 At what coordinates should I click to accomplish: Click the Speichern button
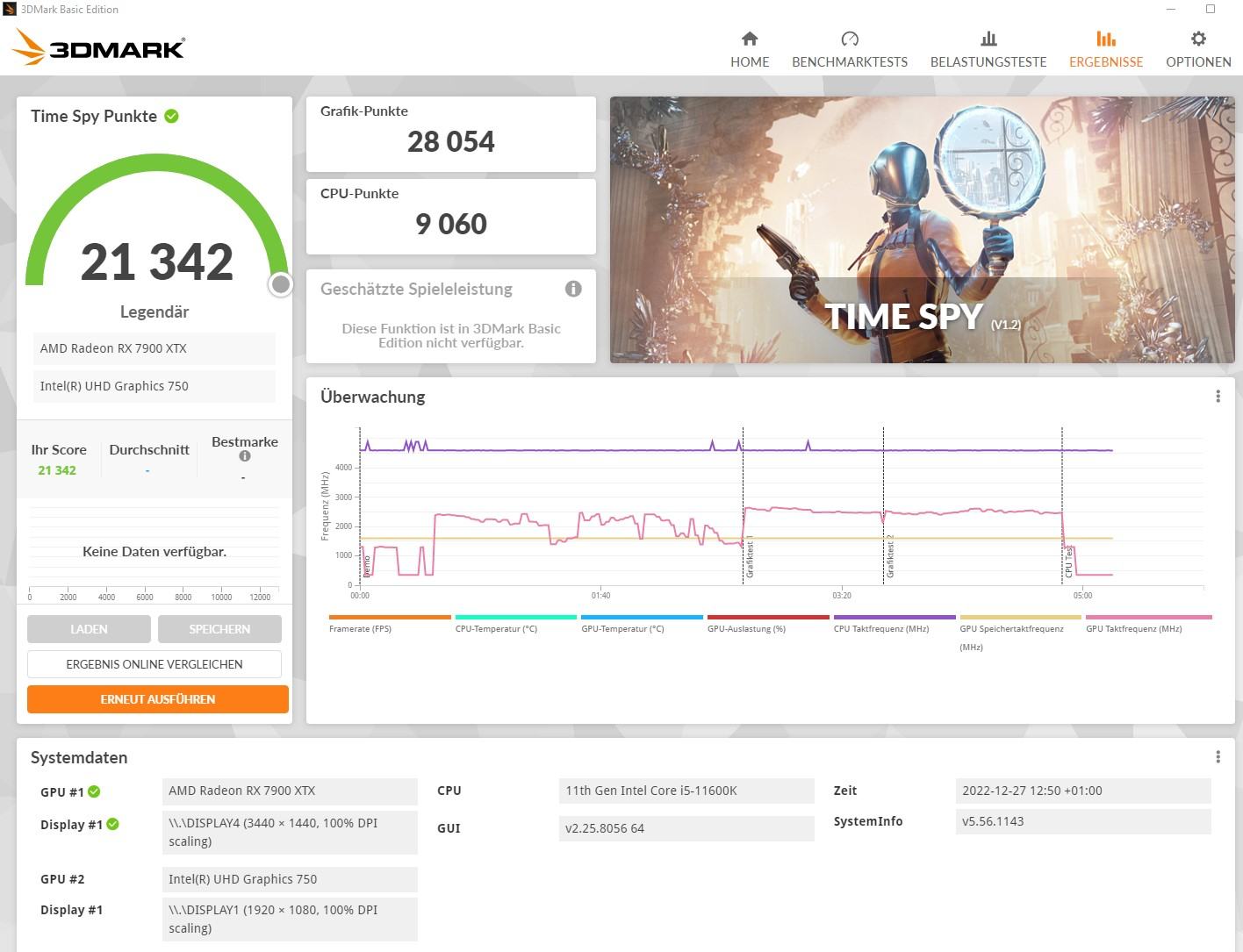(x=219, y=629)
